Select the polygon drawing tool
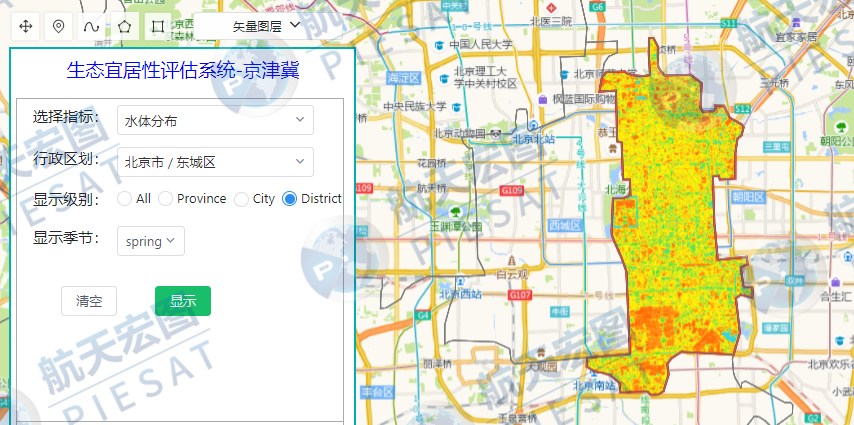854x425 pixels. (125, 26)
